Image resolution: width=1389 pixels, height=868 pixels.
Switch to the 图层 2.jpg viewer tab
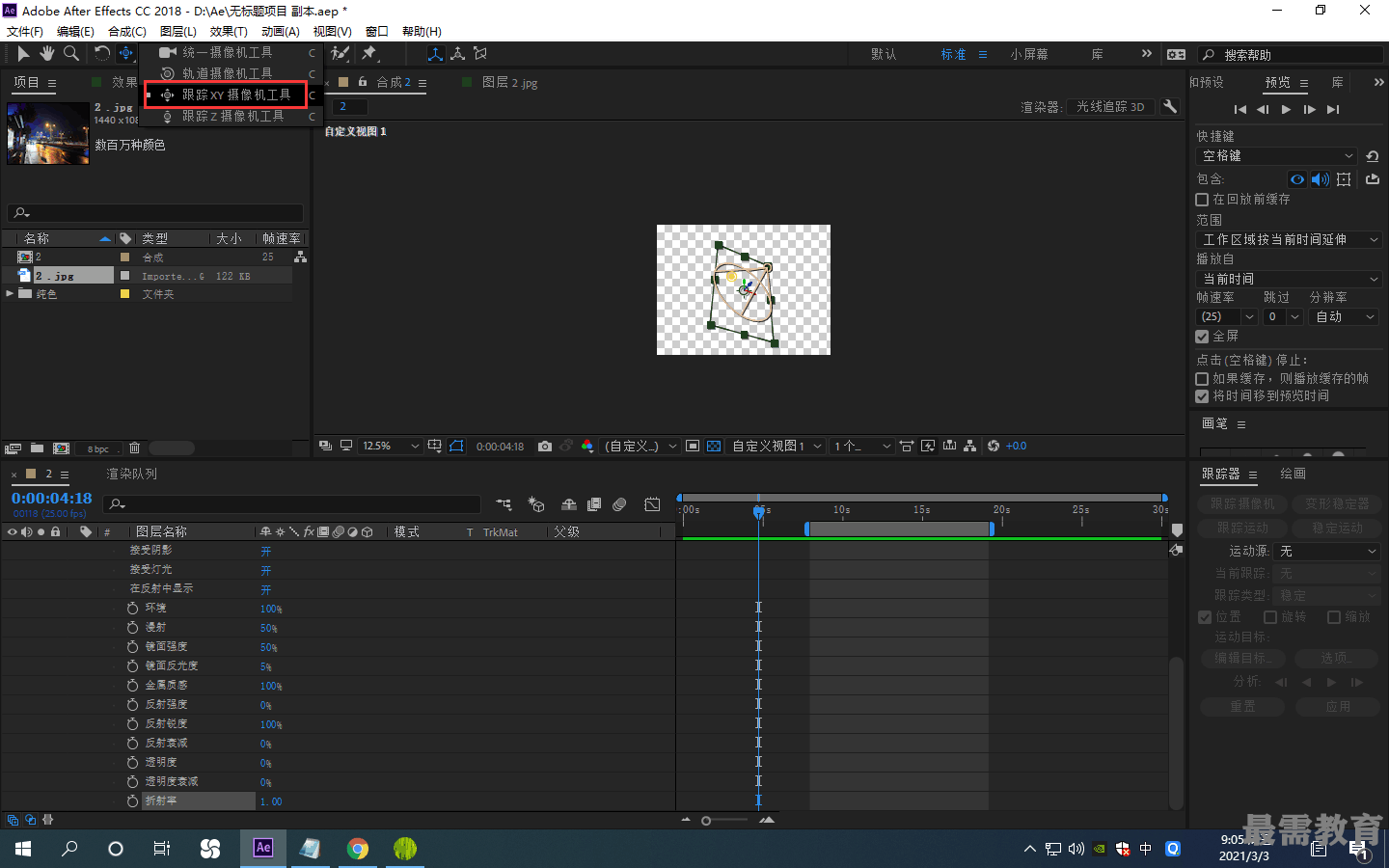(x=509, y=83)
